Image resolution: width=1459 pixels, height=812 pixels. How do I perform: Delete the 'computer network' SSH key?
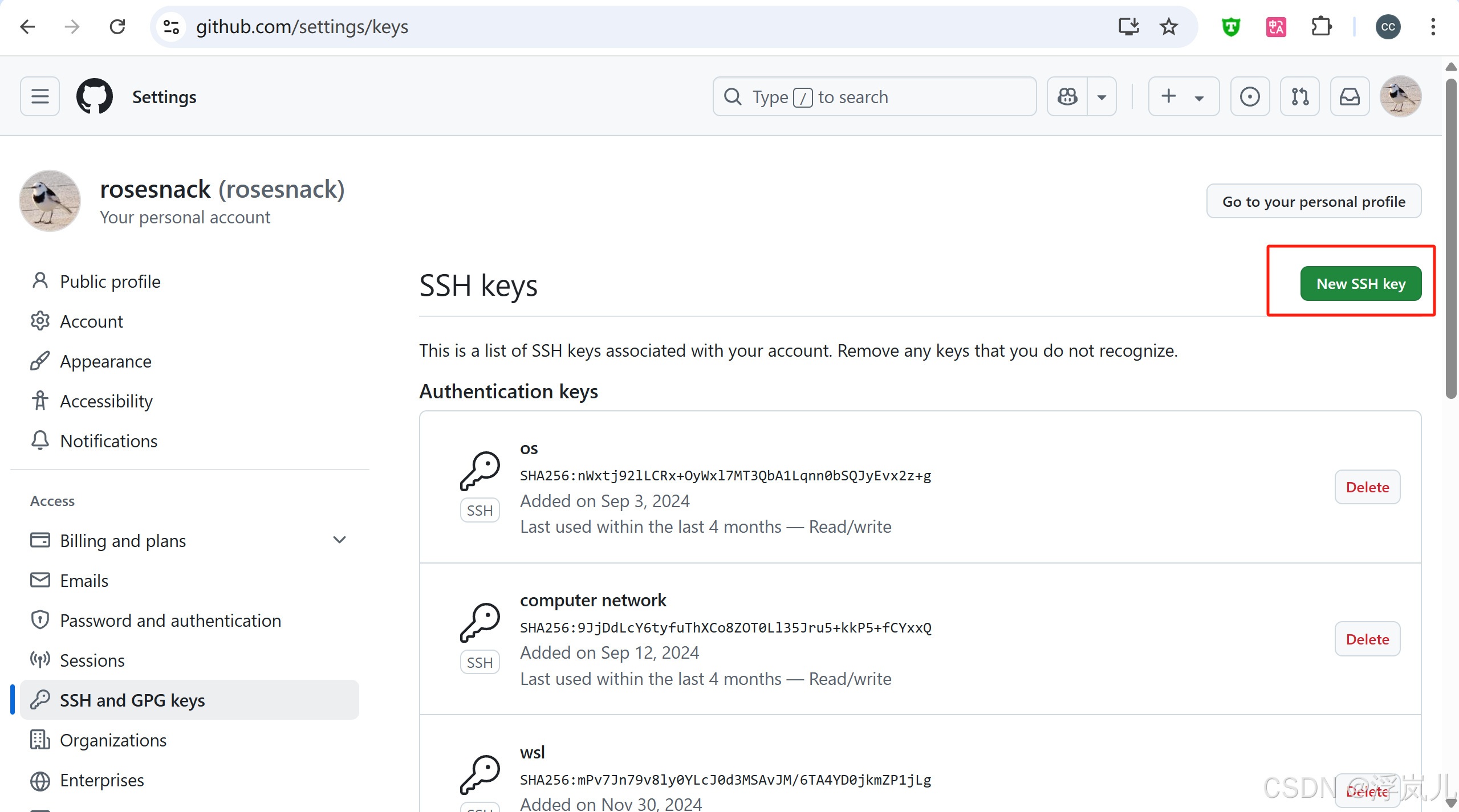[1367, 639]
